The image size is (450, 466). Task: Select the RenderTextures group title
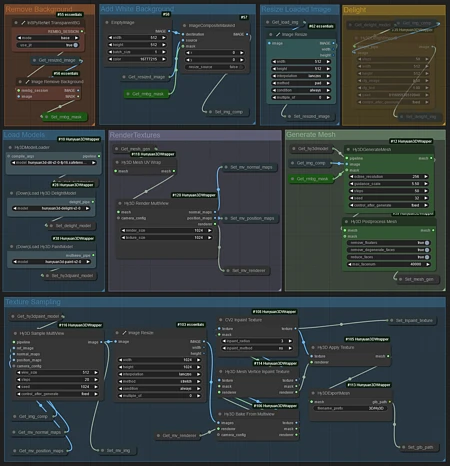pos(135,135)
